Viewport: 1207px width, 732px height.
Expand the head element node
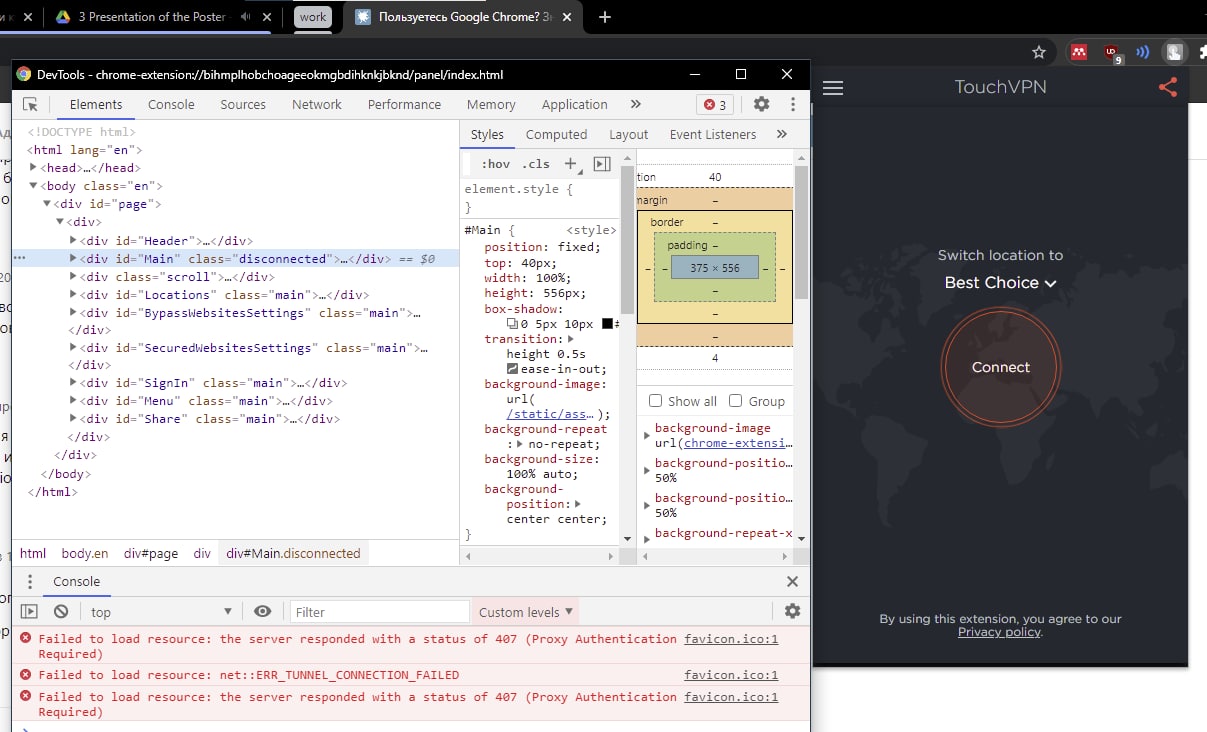(34, 168)
